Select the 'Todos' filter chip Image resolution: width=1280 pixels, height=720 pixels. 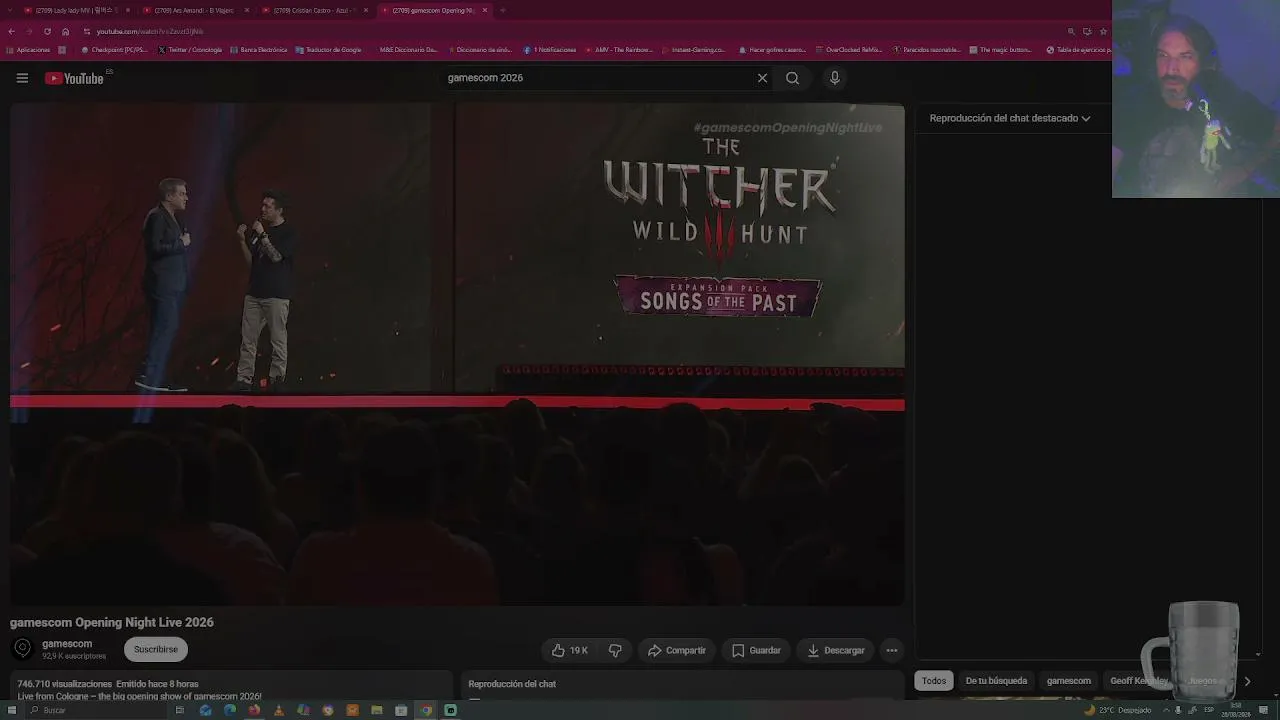tap(934, 681)
